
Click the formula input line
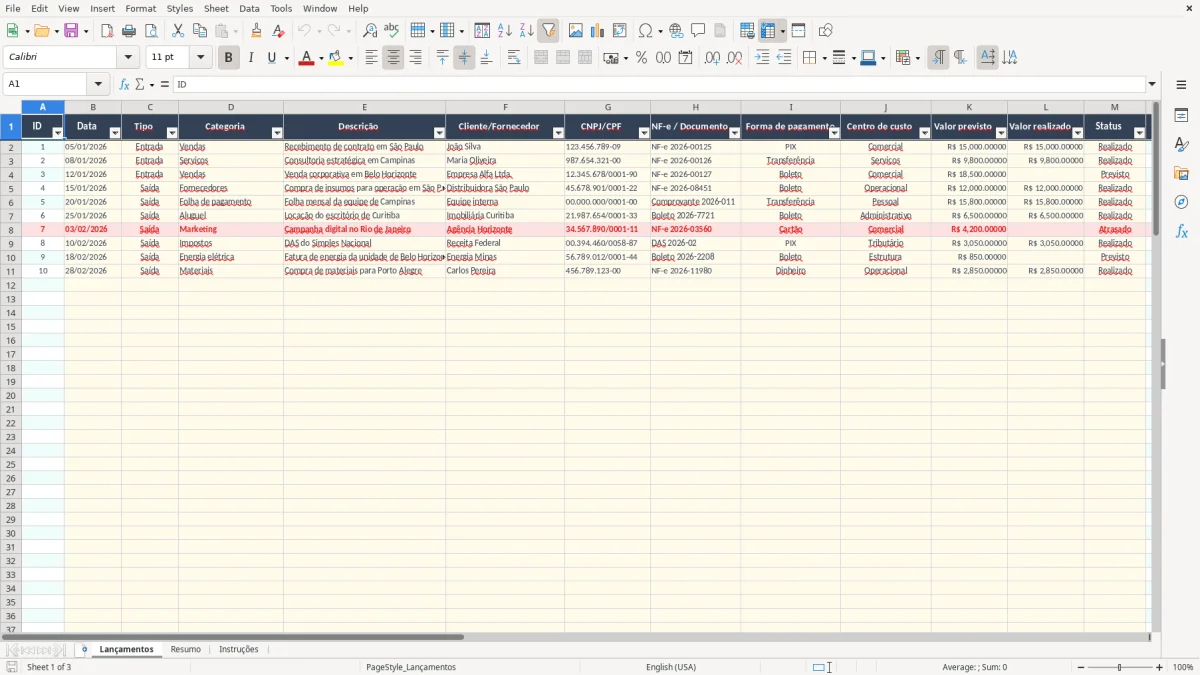[x=659, y=84]
